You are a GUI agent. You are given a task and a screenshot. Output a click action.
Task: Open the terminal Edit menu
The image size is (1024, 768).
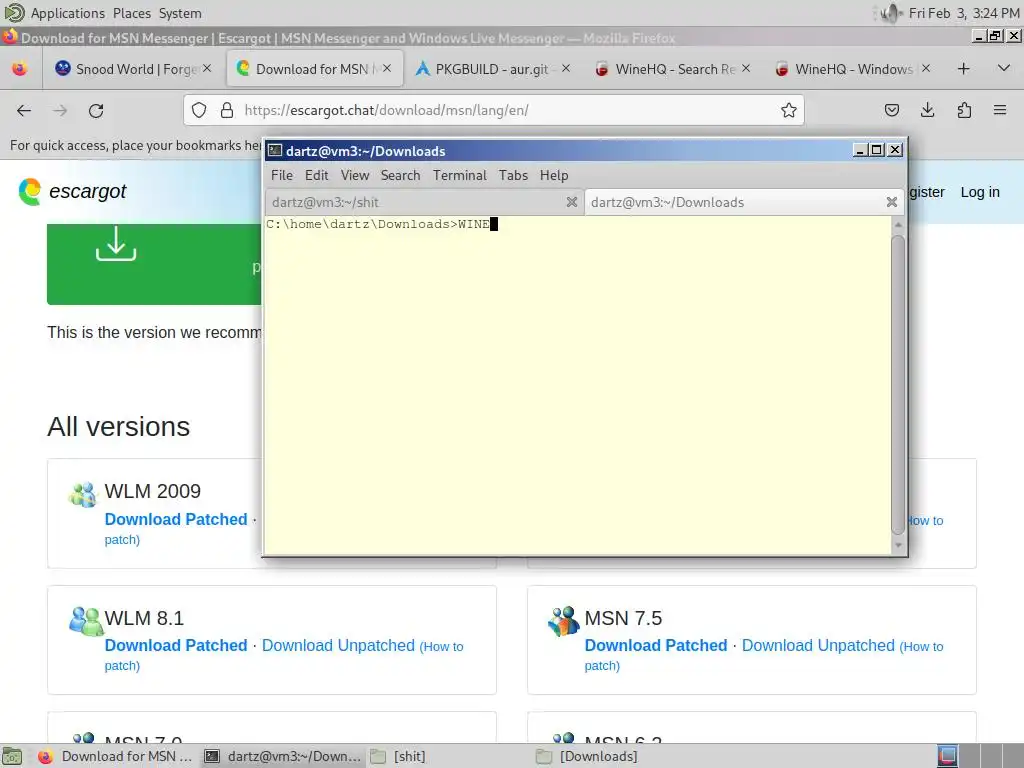316,175
